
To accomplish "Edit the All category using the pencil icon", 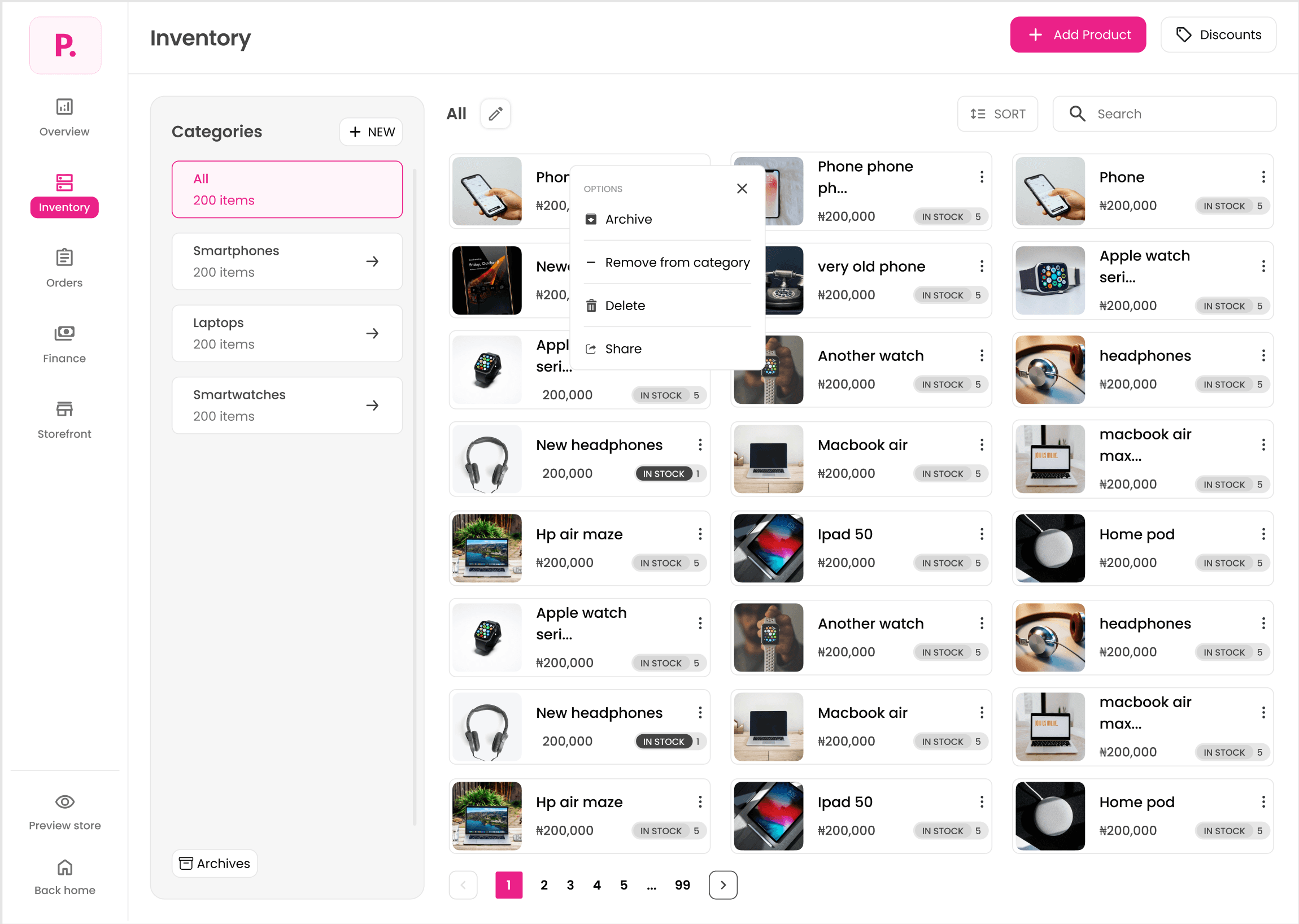I will [x=494, y=114].
